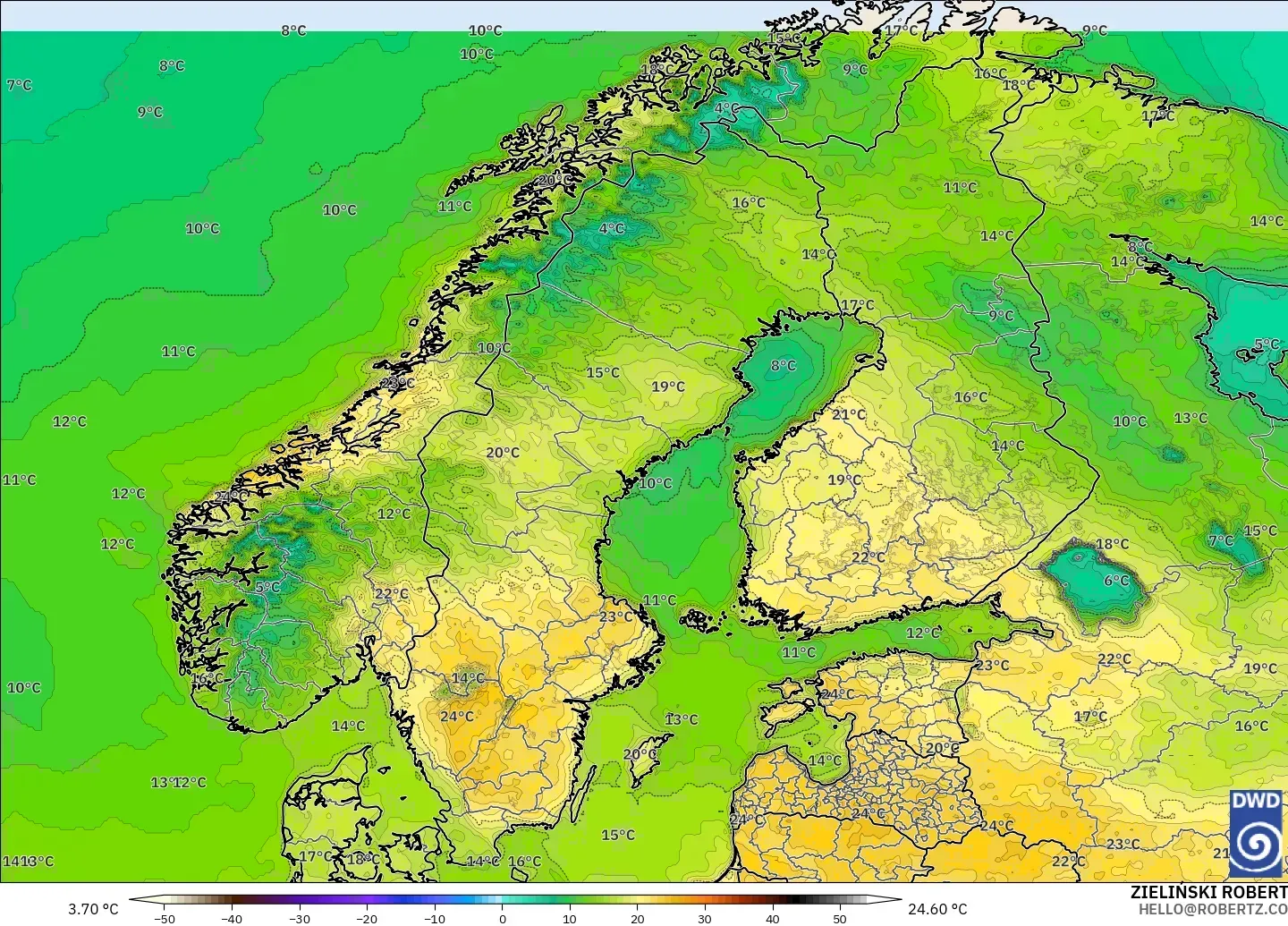Click the 50 tick on the color scale
This screenshot has height=926, width=1288.
840,919
